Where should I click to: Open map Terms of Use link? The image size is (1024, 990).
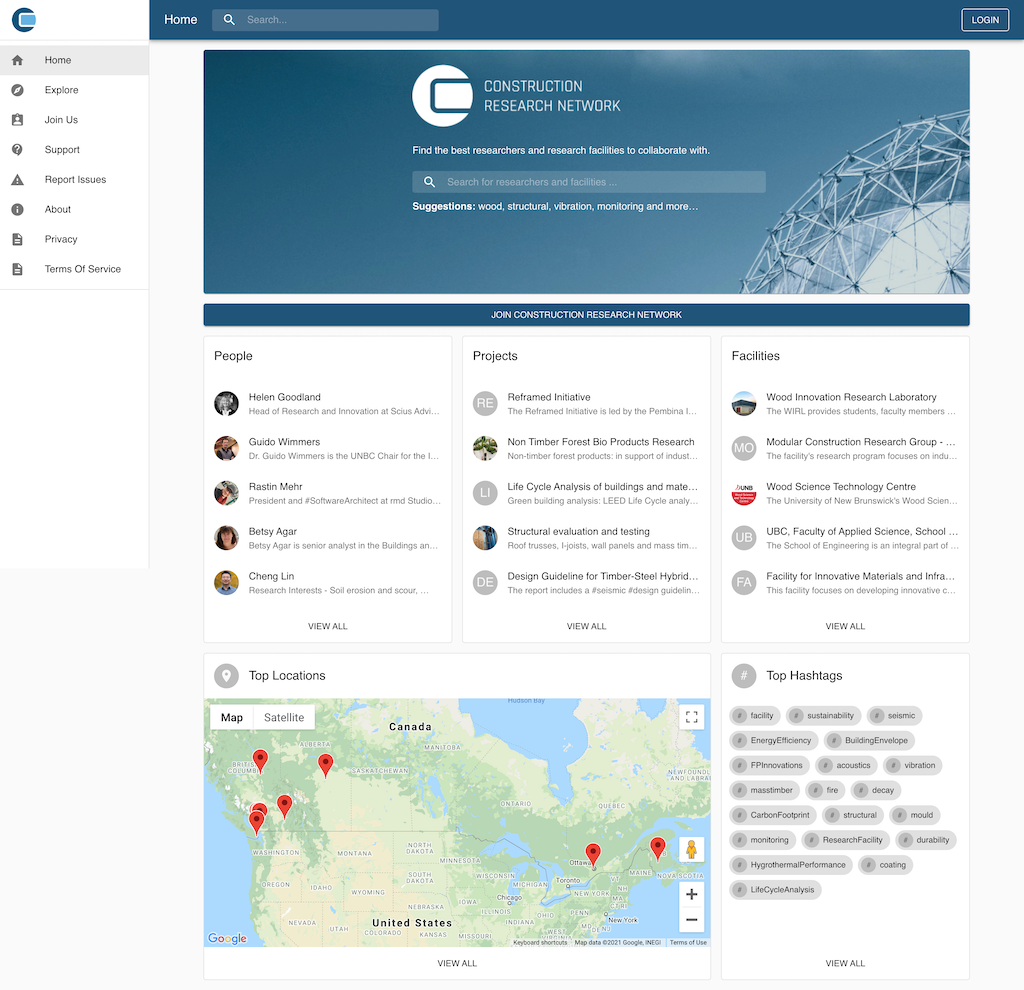[688, 942]
